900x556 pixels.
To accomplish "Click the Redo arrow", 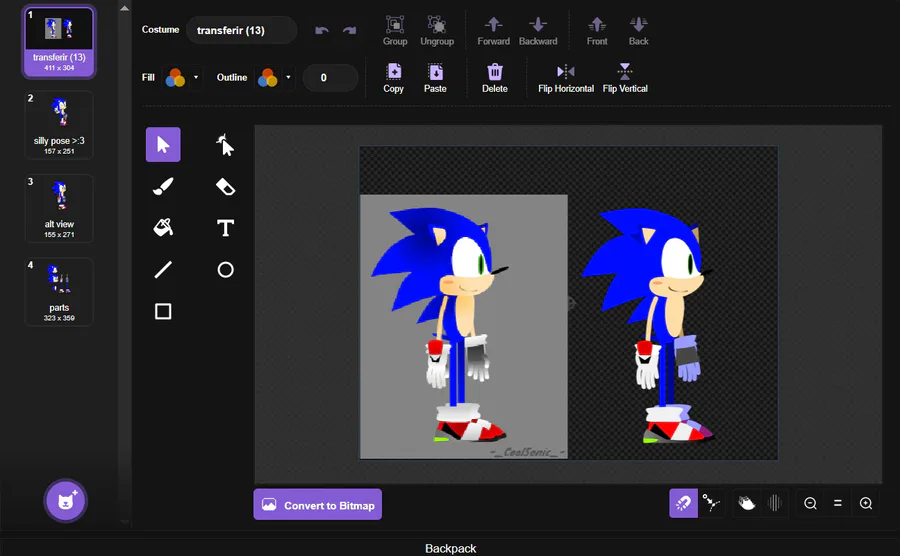I will [x=350, y=30].
